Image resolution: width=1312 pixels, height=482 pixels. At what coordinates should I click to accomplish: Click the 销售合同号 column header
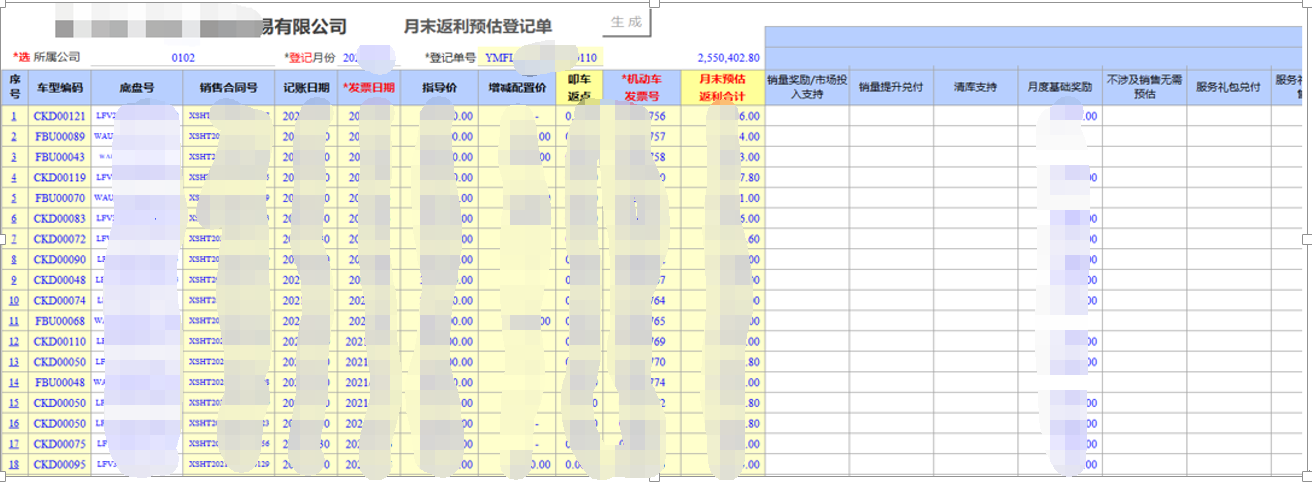coord(229,87)
